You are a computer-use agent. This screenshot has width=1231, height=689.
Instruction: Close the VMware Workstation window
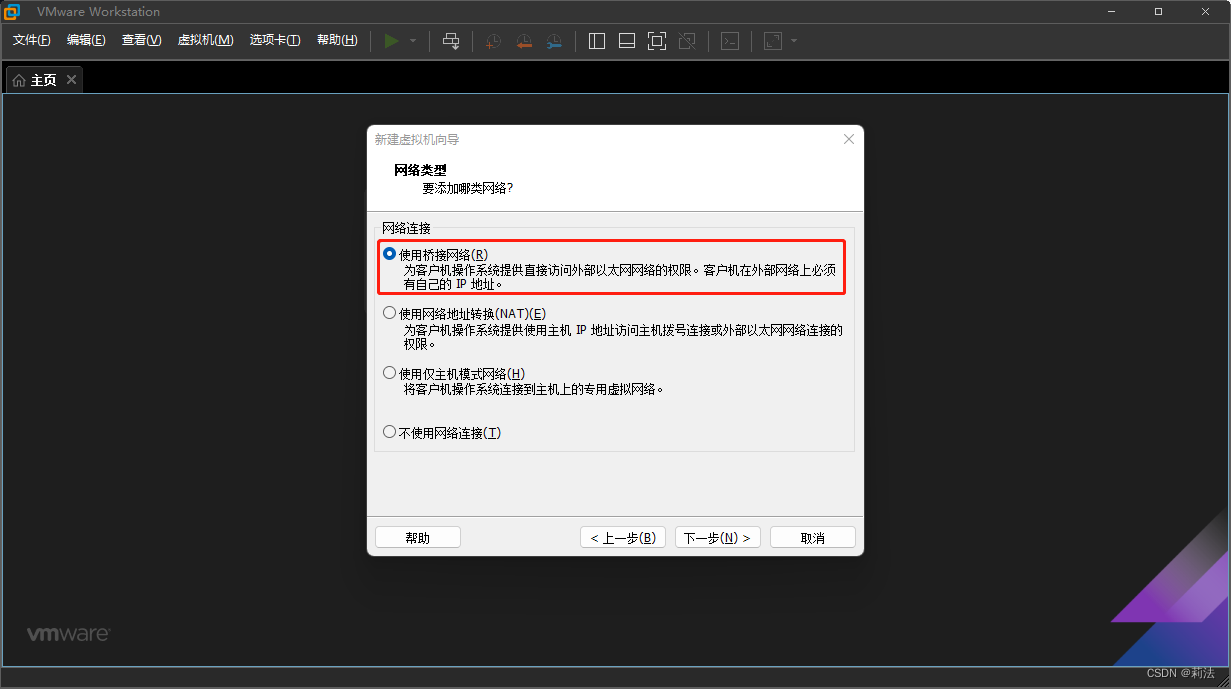(1205, 12)
